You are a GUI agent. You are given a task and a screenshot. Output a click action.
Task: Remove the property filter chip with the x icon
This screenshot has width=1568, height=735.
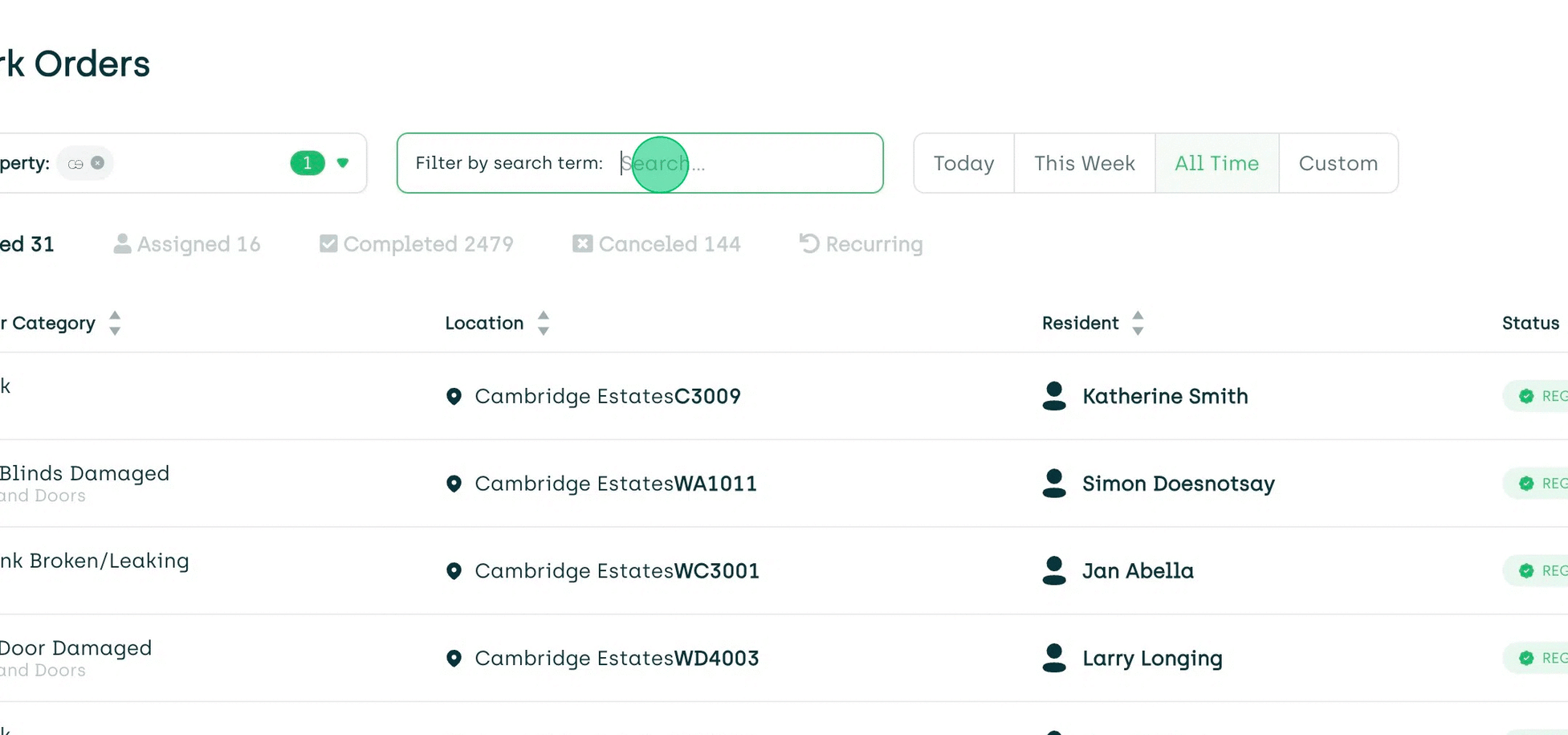tap(97, 162)
